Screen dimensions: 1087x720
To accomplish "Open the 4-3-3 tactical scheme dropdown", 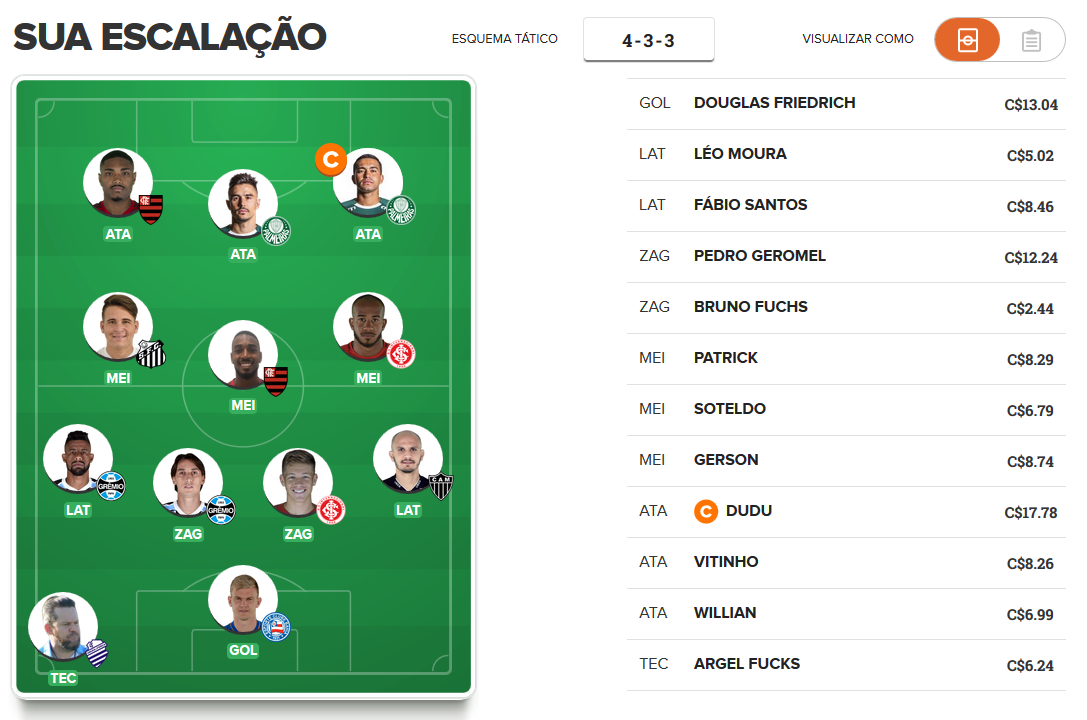I will (x=648, y=39).
